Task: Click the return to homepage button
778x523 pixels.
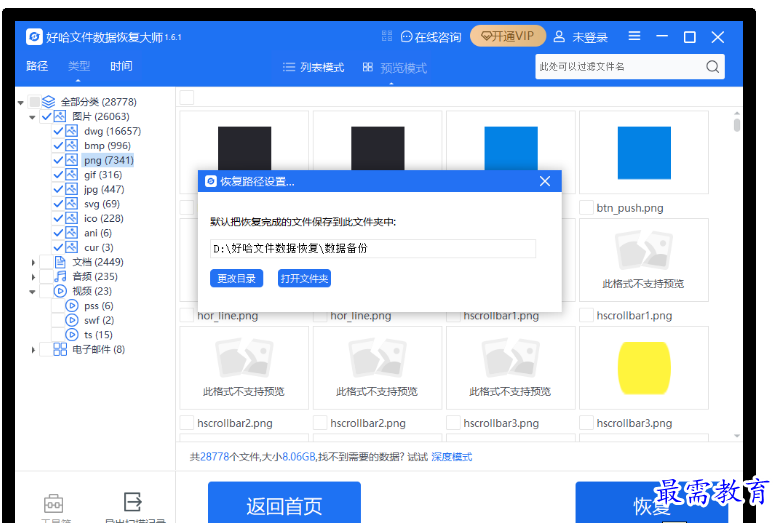Action: tap(284, 503)
